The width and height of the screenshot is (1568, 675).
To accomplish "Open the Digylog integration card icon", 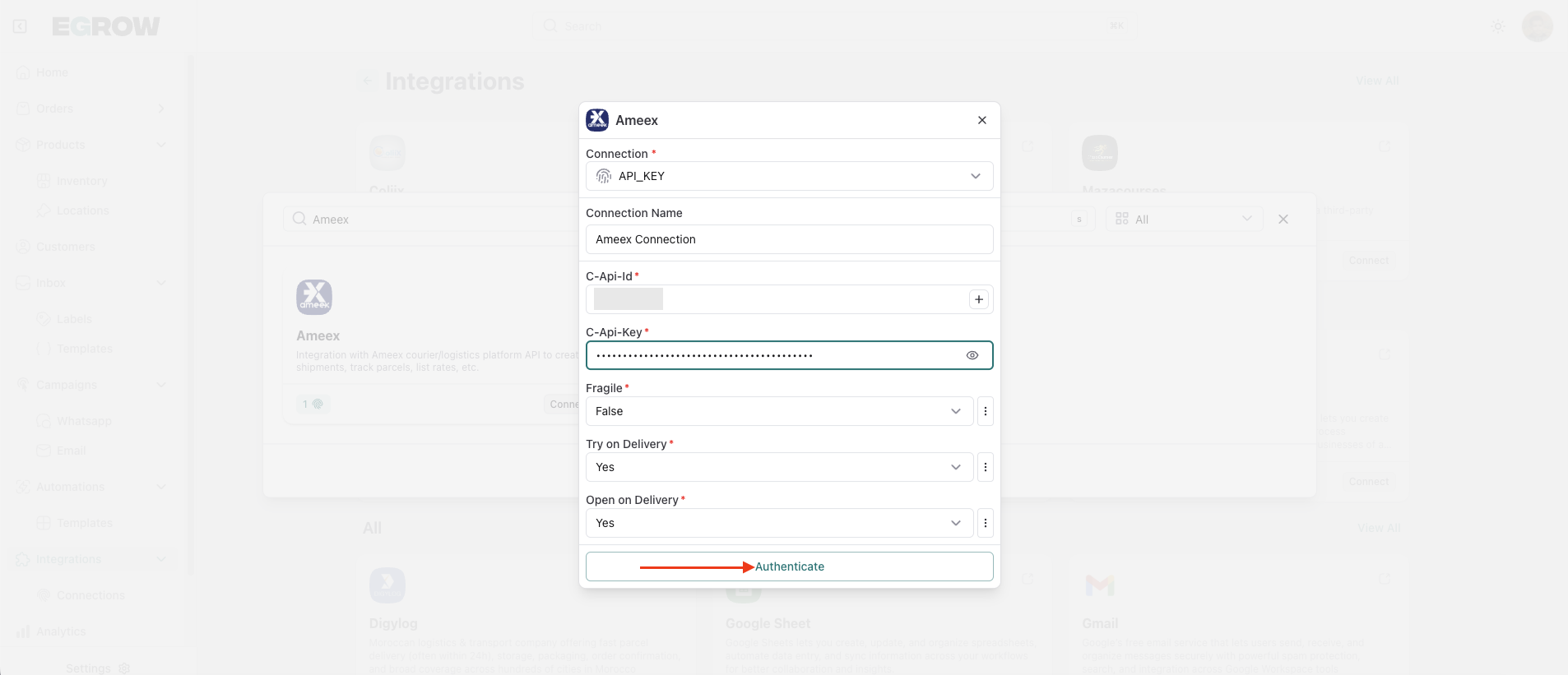I will pyautogui.click(x=387, y=585).
